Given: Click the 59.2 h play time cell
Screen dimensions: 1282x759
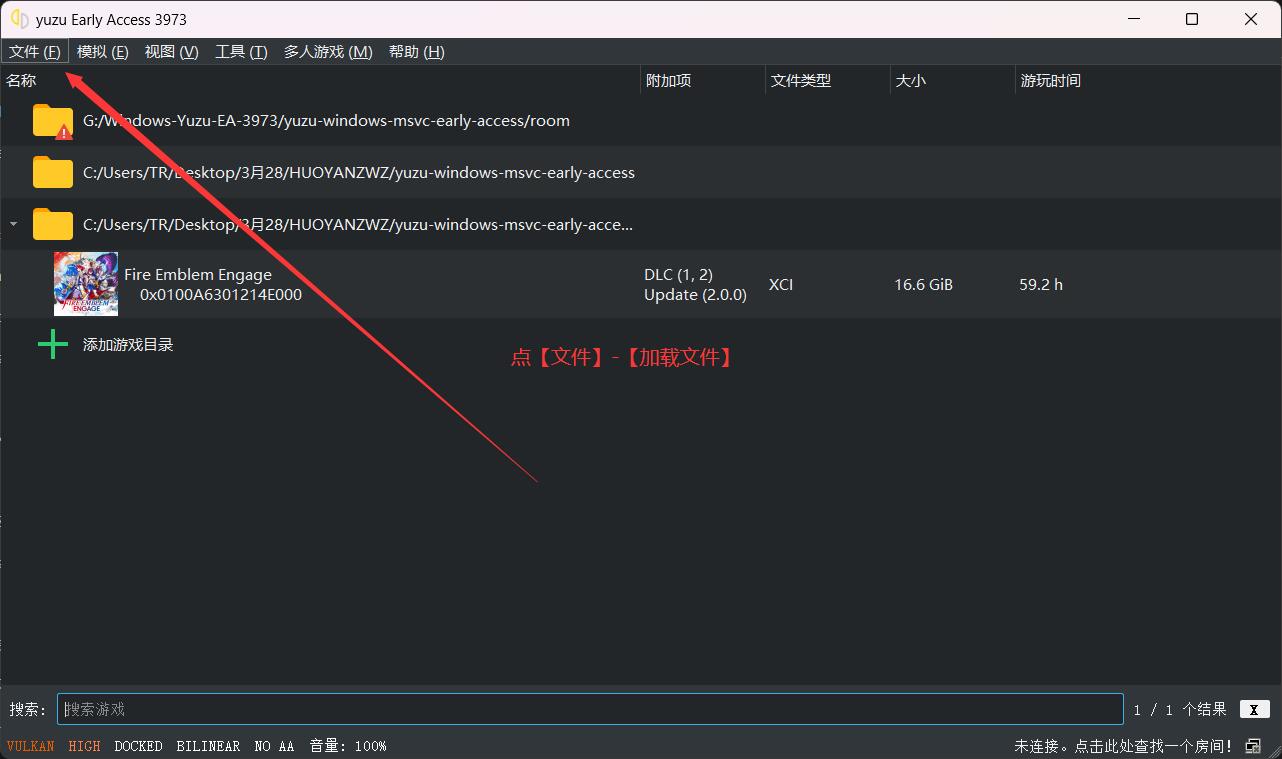Looking at the screenshot, I should click(1041, 284).
